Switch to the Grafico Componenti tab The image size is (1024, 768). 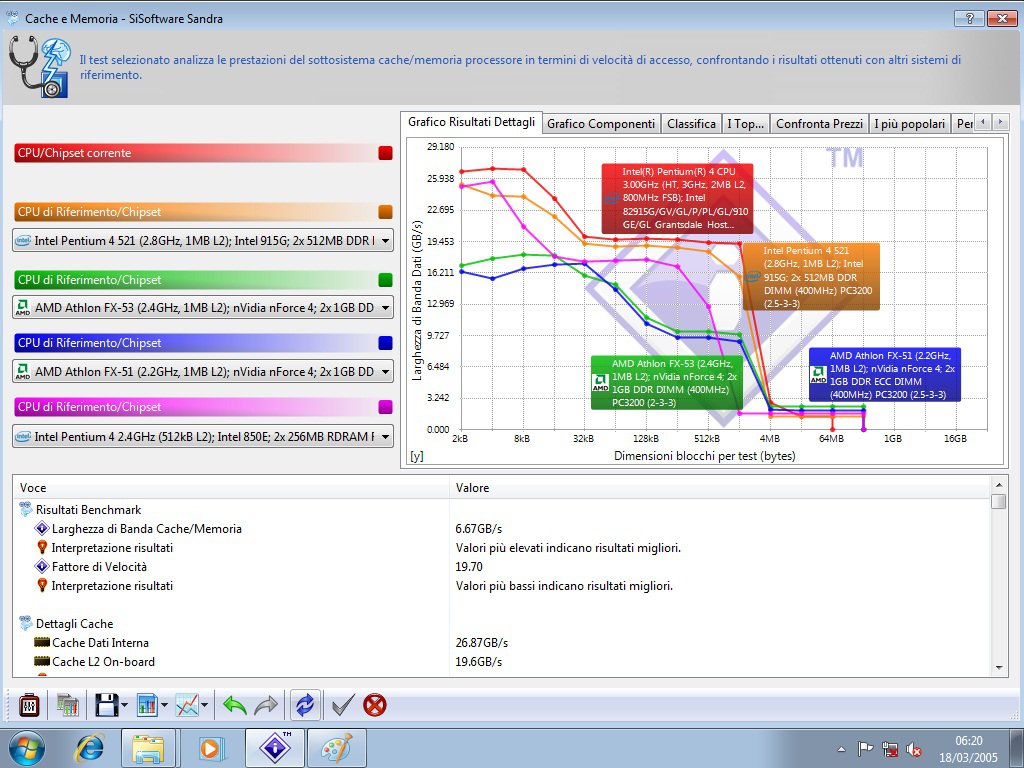pyautogui.click(x=601, y=123)
